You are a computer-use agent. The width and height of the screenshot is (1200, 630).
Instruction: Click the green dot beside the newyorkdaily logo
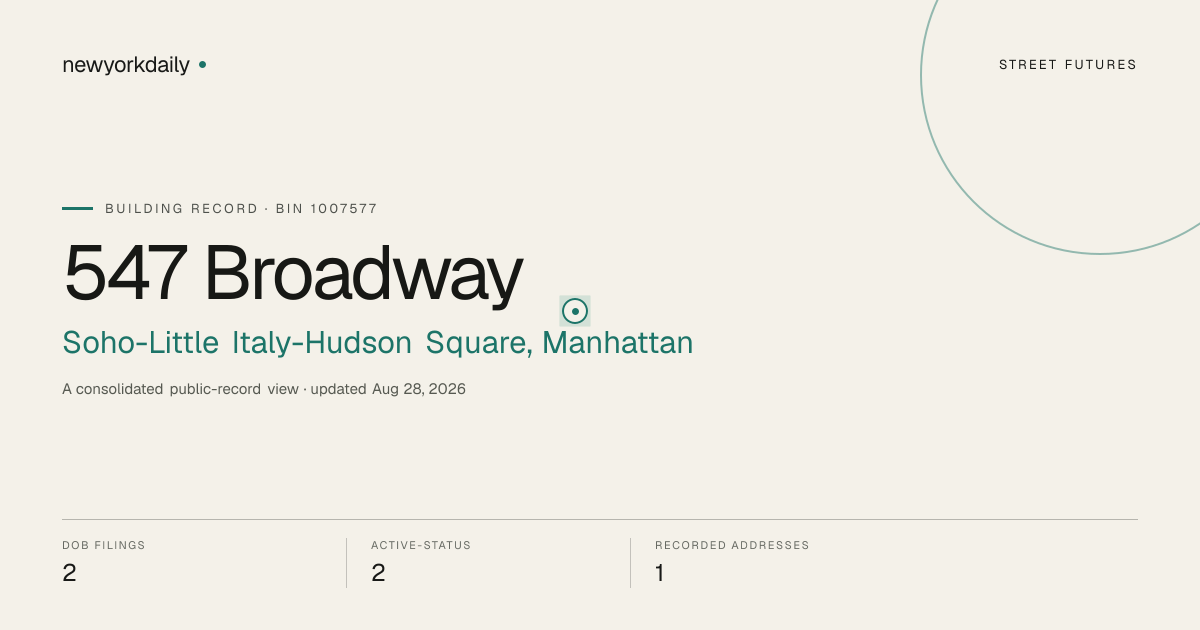point(202,65)
